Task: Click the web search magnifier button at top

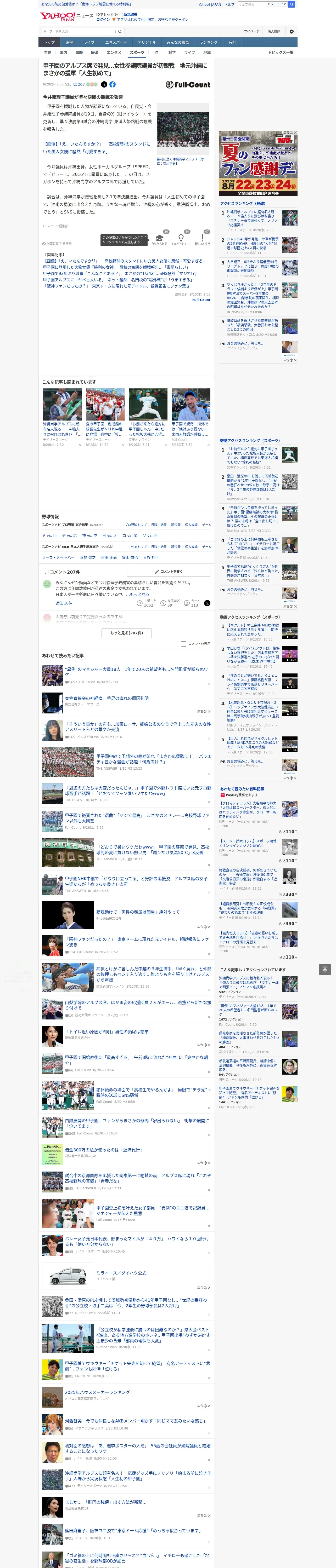Action: click(292, 4)
